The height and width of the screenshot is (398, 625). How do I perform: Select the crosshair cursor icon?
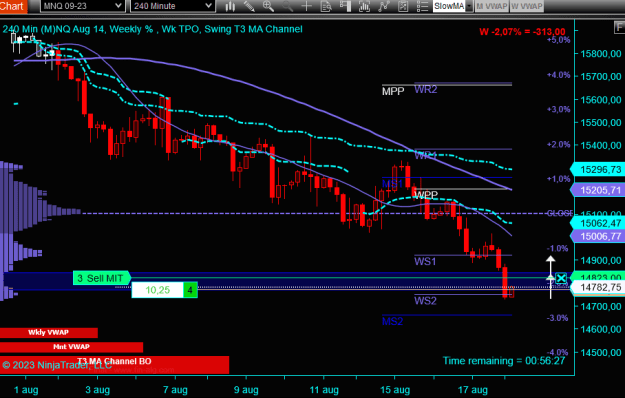[x=307, y=6]
